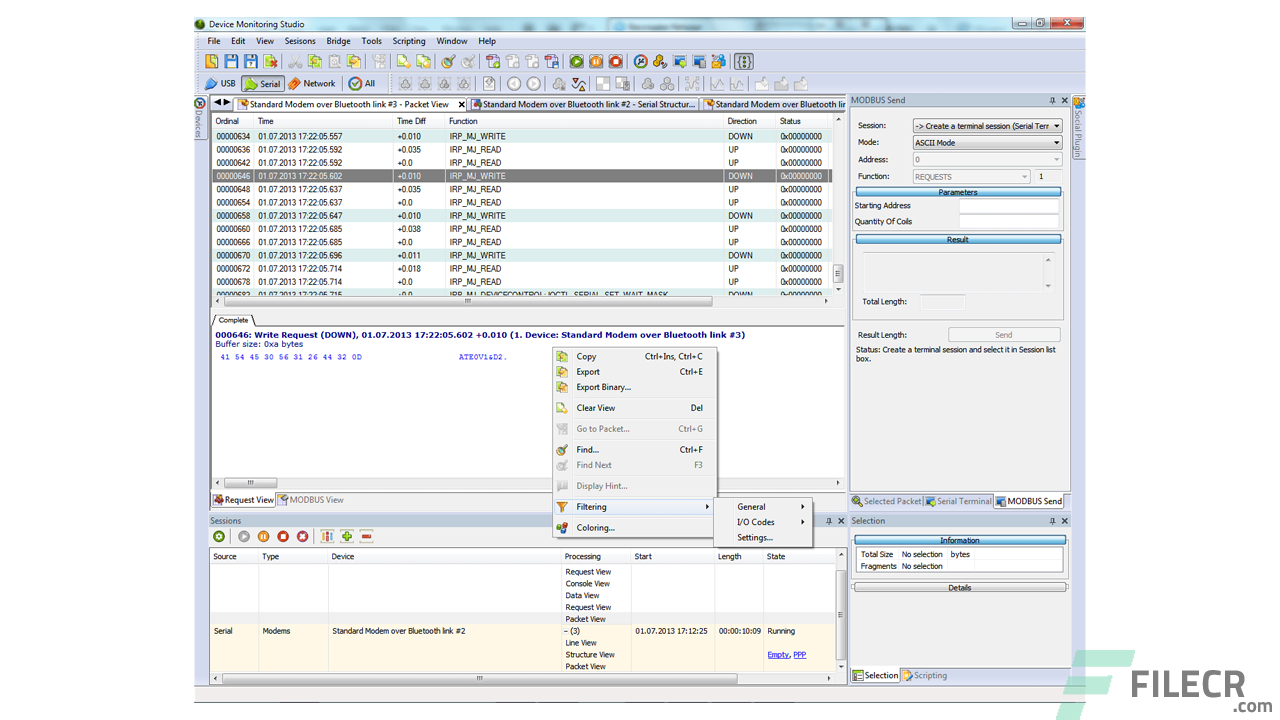The image size is (1280, 720).
Task: Click the Empty link in State column
Action: [x=778, y=655]
